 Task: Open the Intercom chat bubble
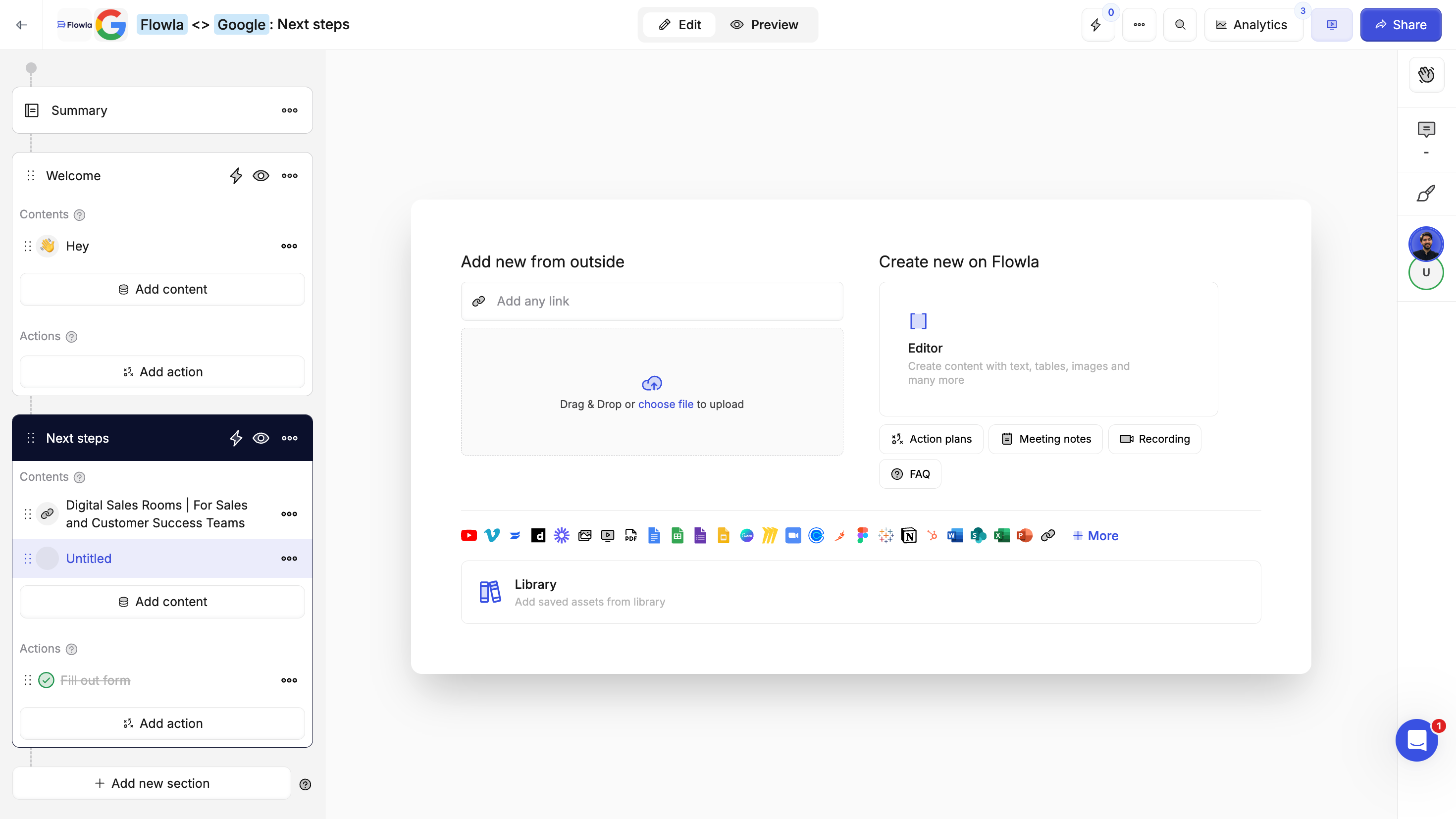pos(1416,740)
